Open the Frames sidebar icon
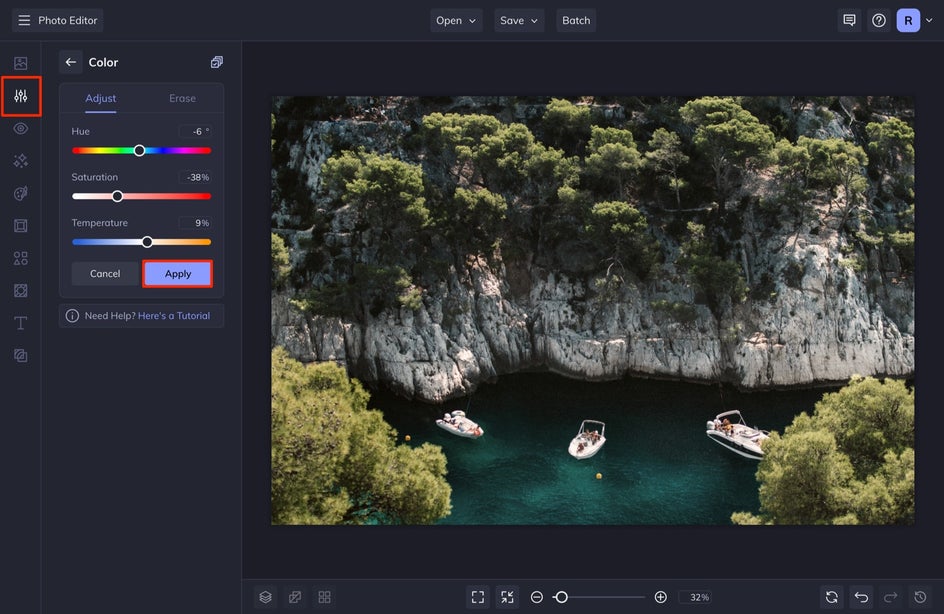The width and height of the screenshot is (944, 614). pyautogui.click(x=20, y=226)
